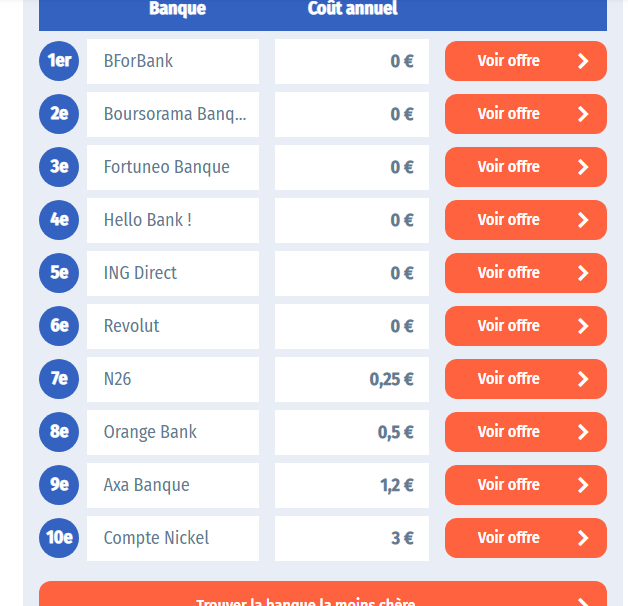This screenshot has height=606, width=628.
Task: Click the chevron arrow in Revolut's offer button
Action: (x=584, y=326)
